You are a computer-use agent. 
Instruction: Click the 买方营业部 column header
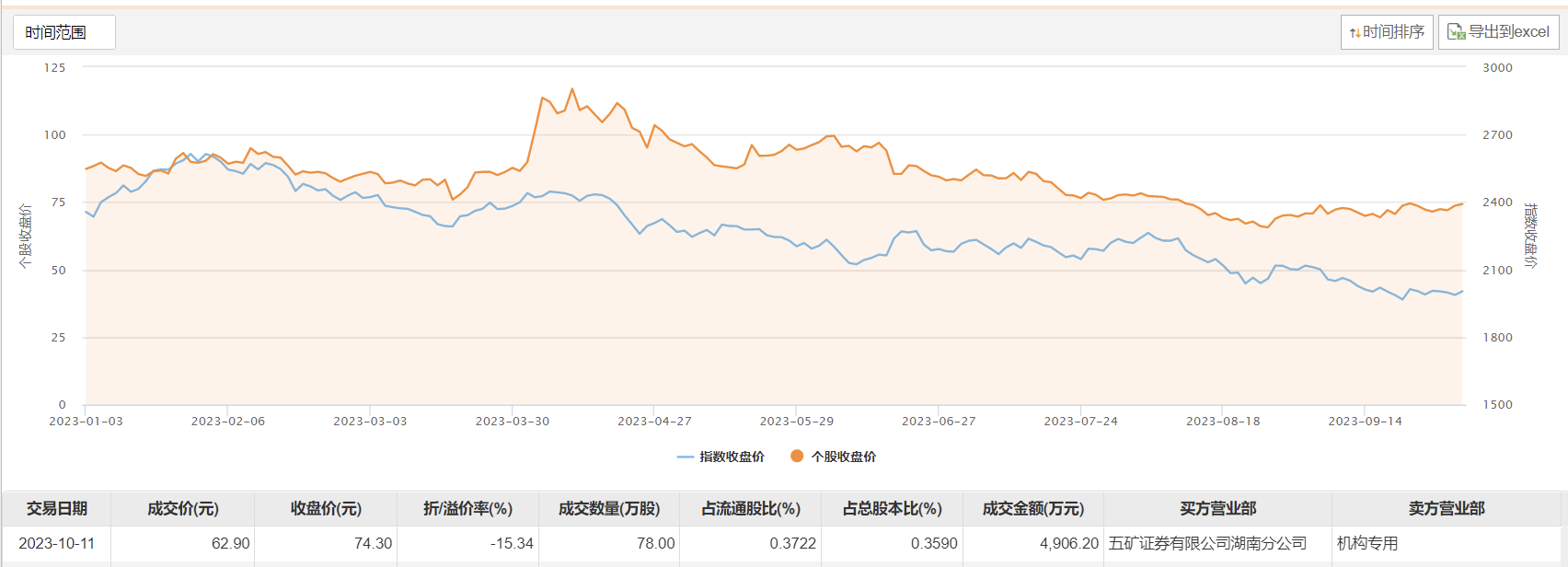click(x=1217, y=509)
